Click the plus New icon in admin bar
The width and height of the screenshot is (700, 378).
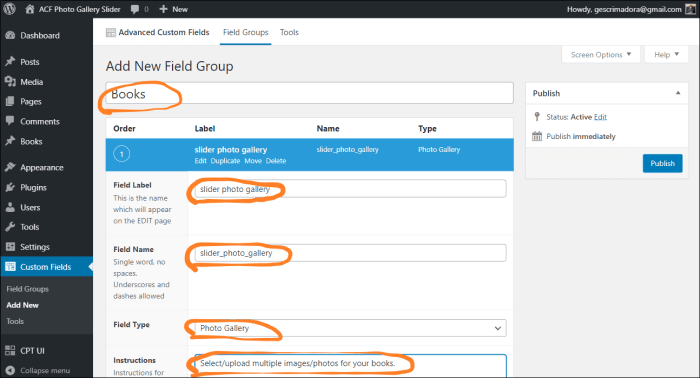pyautogui.click(x=163, y=9)
